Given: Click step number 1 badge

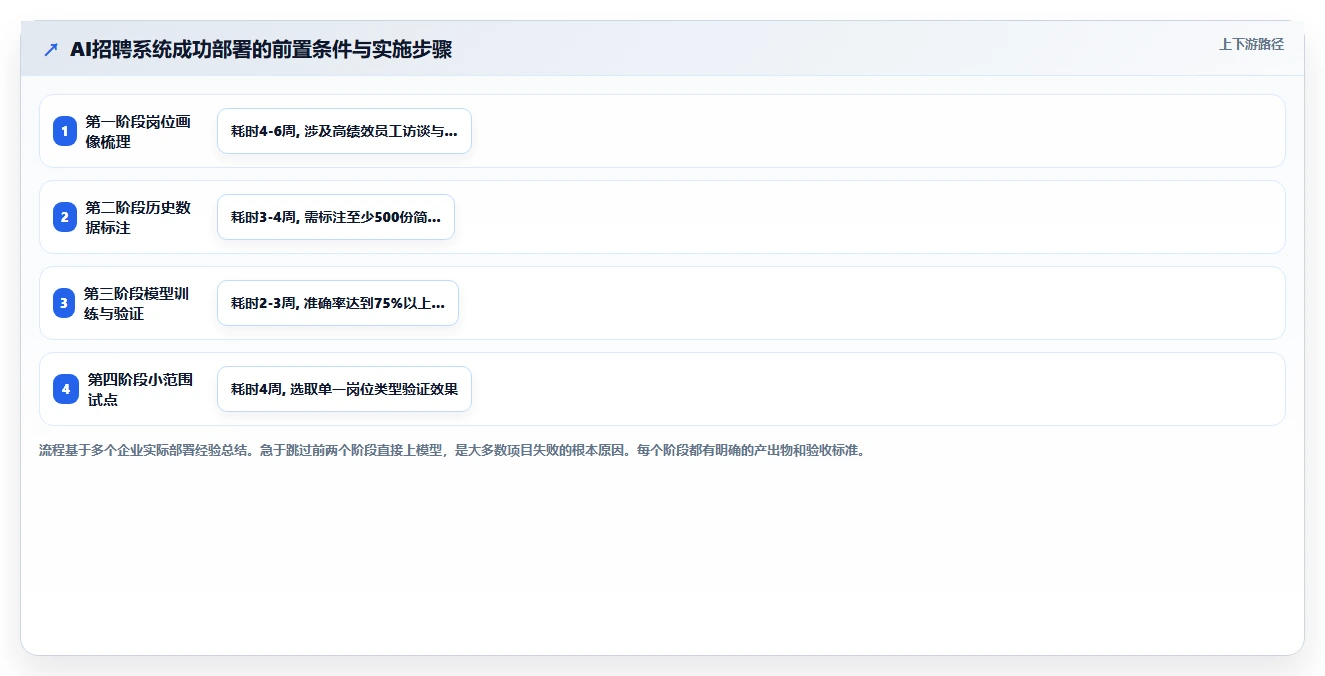Looking at the screenshot, I should 65,131.
